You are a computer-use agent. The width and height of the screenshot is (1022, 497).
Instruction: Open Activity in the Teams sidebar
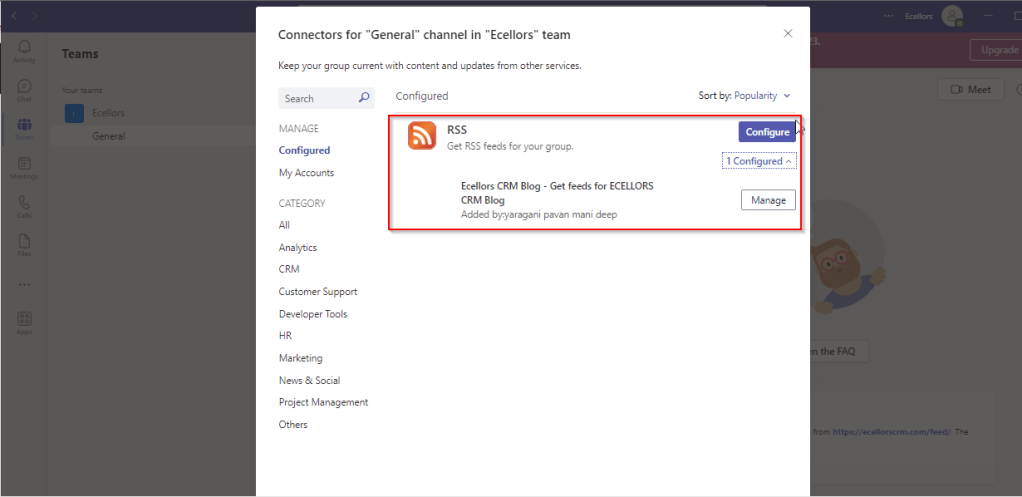point(24,51)
